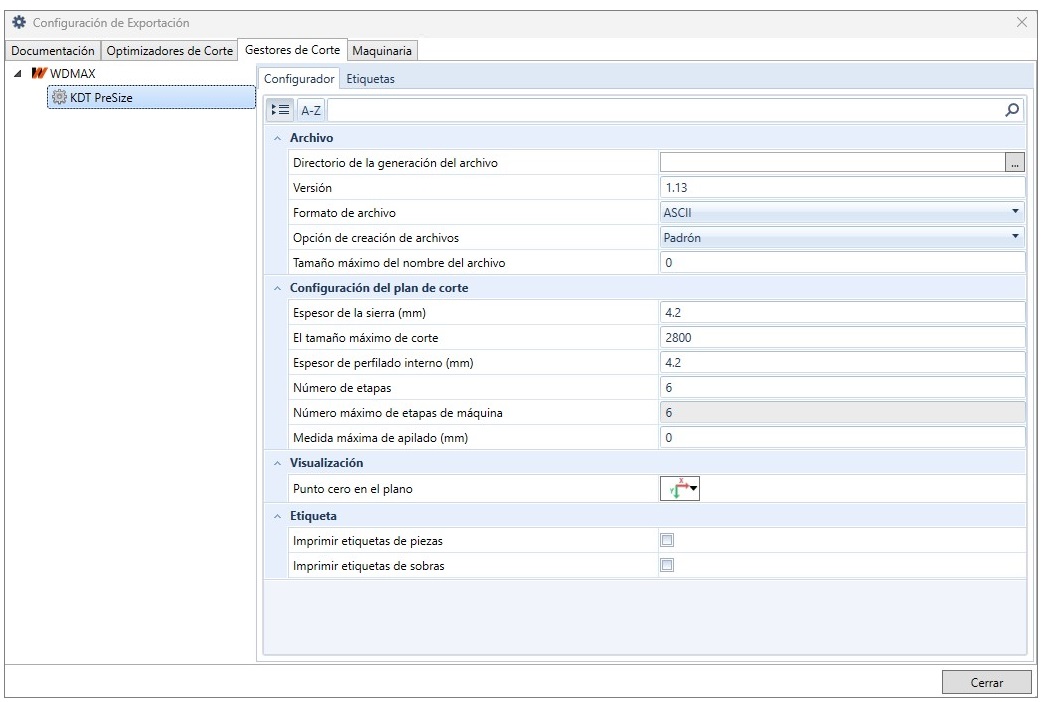This screenshot has height=702, width=1043.
Task: Open Opción de creación de archivos dropdown
Action: coord(842,238)
